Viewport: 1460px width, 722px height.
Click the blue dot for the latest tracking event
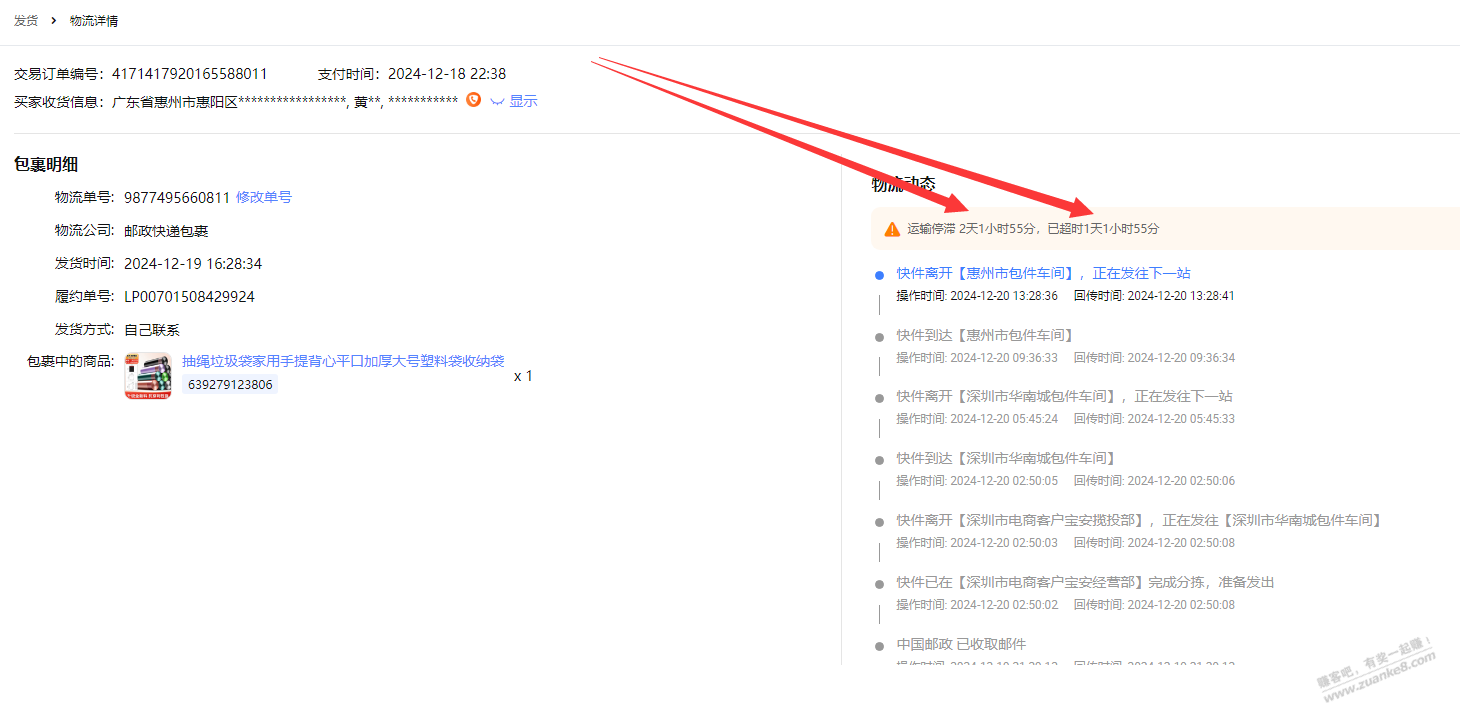(879, 274)
